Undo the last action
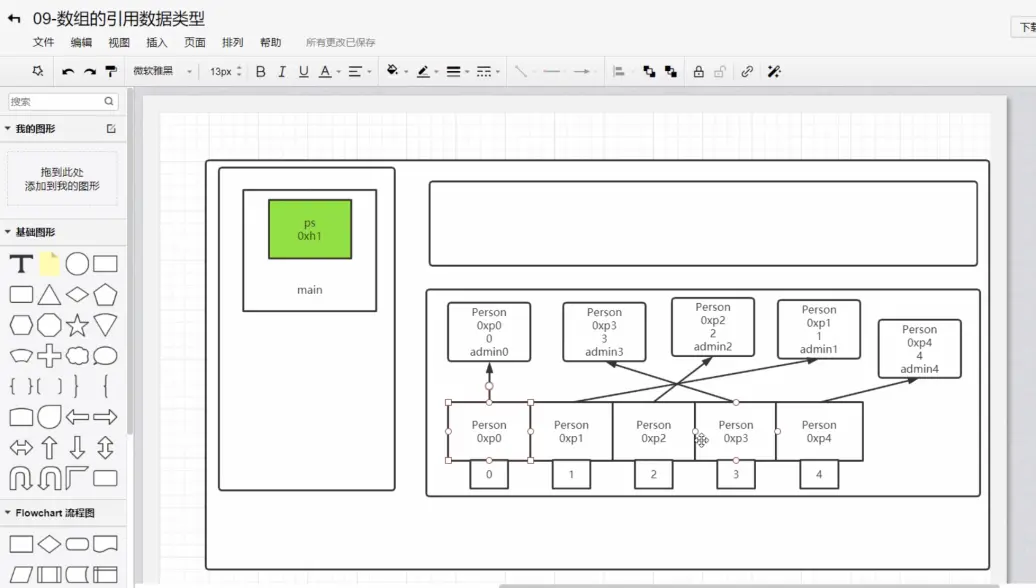 click(x=67, y=71)
